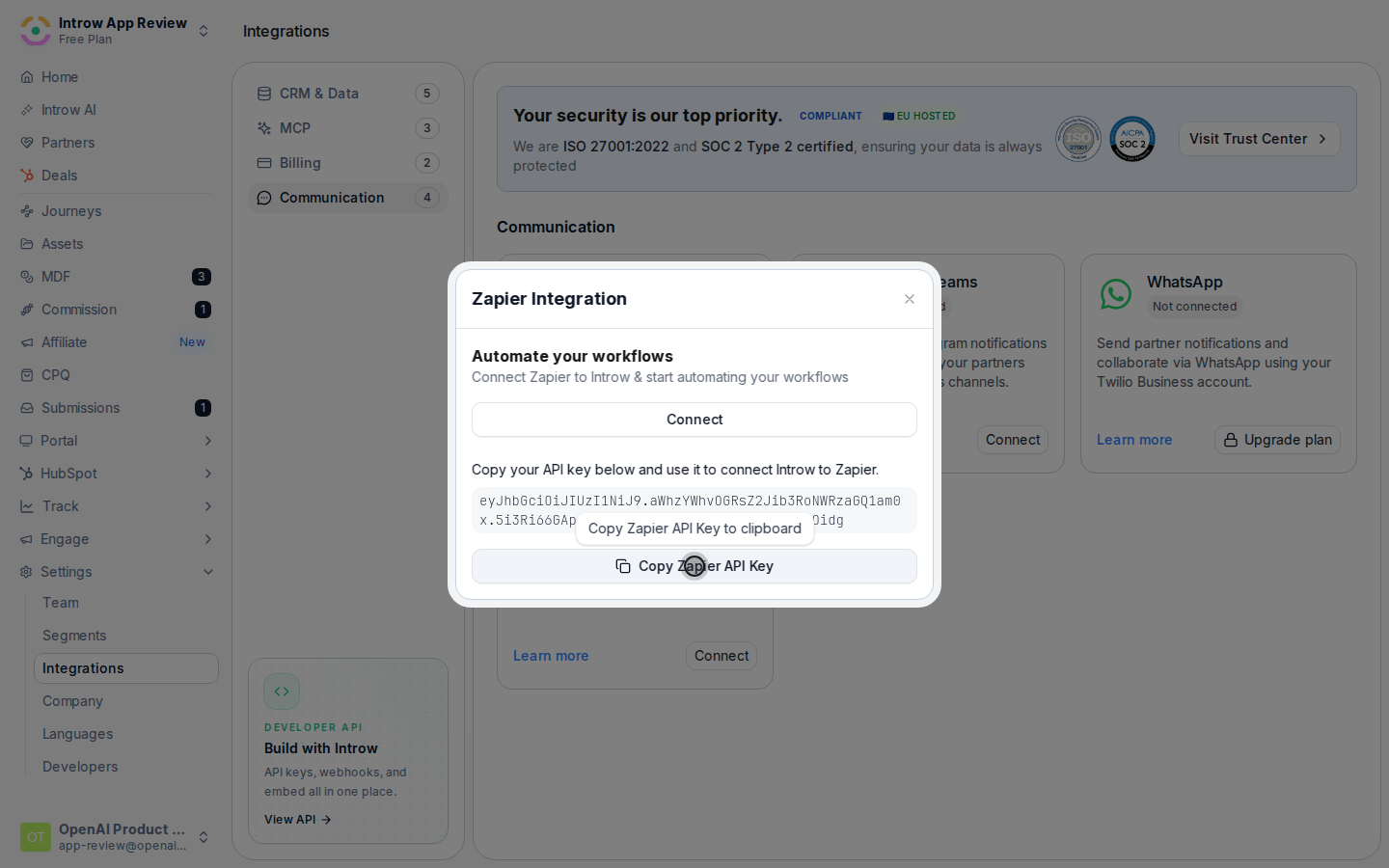
Task: Click the MDF icon in sidebar
Action: coord(27,277)
